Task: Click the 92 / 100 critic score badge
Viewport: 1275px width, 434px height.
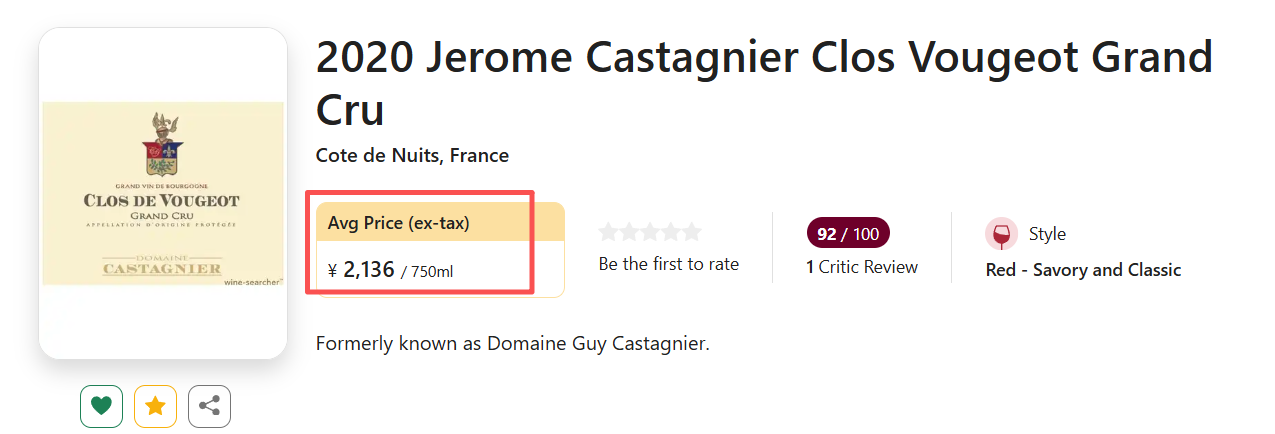Action: tap(847, 234)
